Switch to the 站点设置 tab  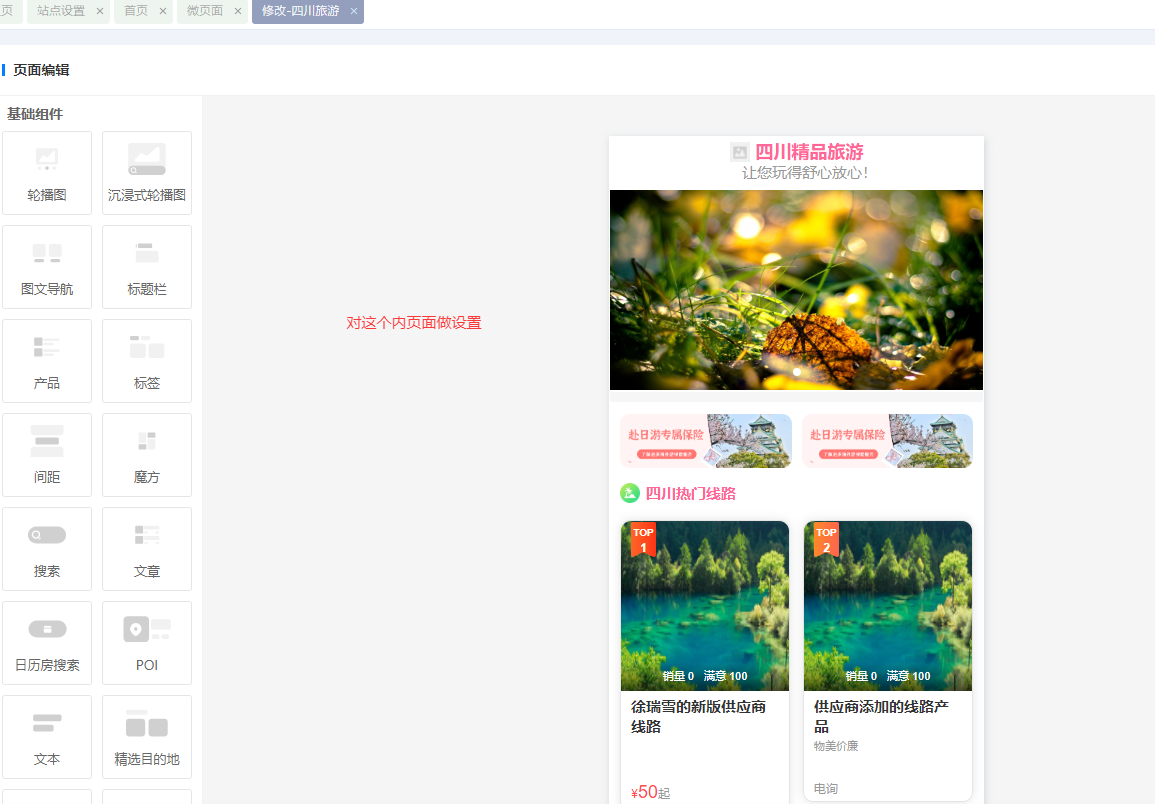(61, 11)
